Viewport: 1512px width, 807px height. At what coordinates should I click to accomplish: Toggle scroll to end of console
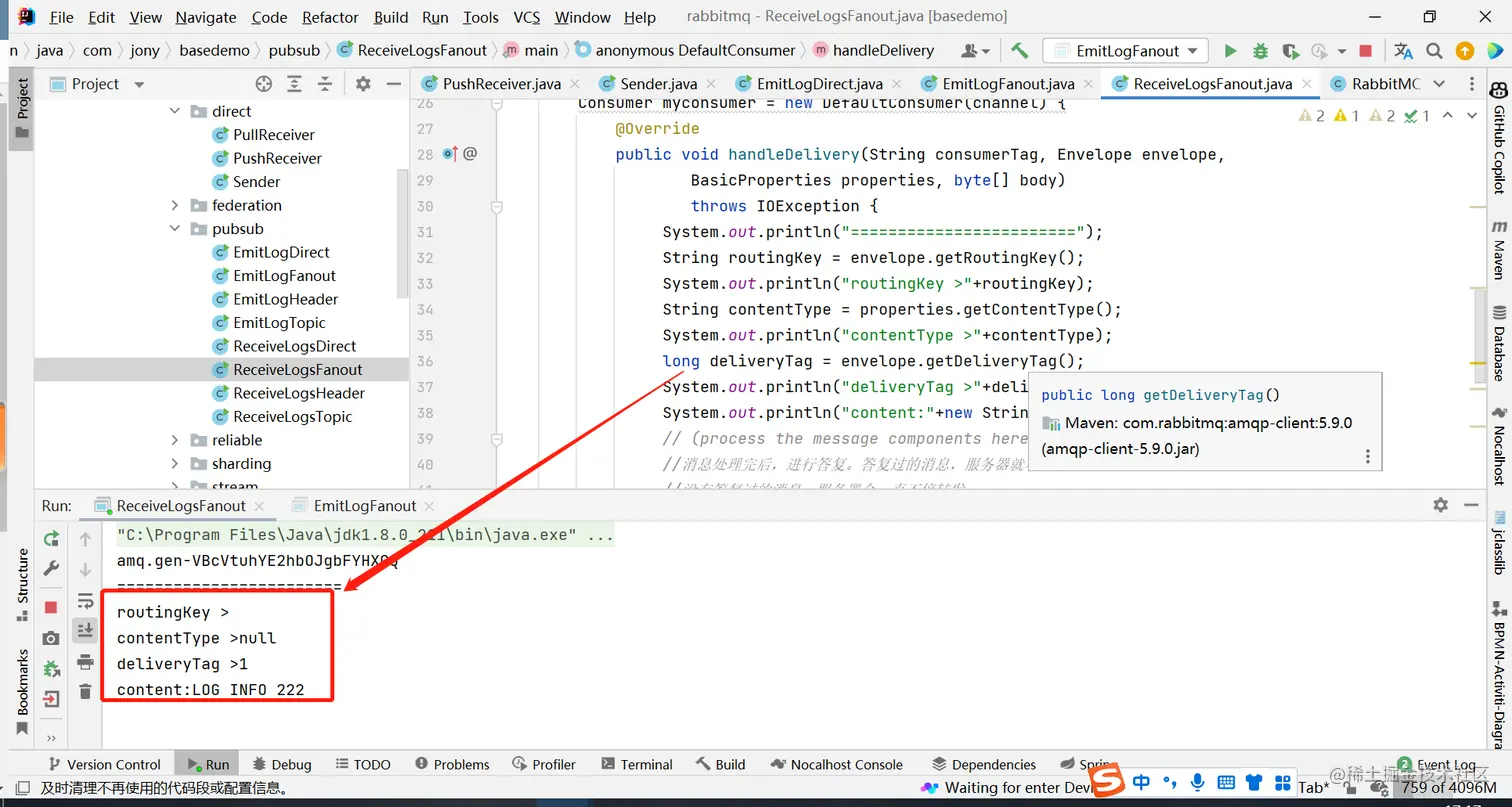[85, 630]
